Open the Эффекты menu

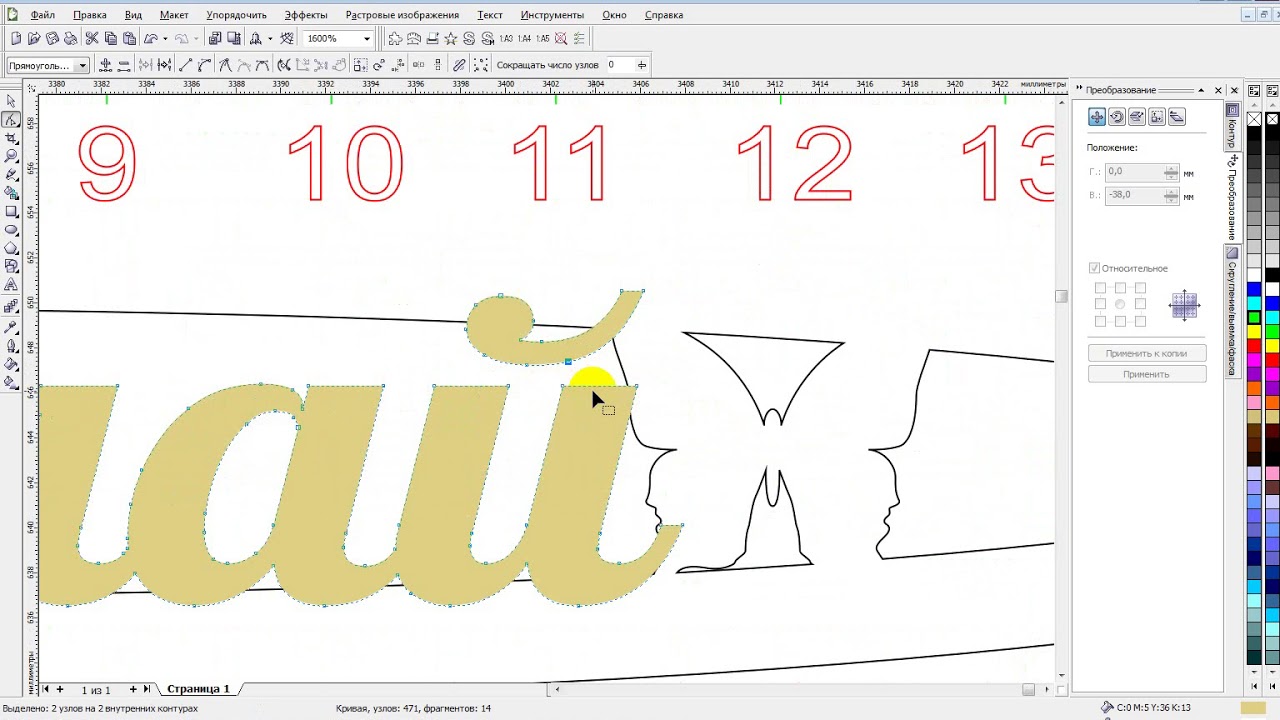305,15
